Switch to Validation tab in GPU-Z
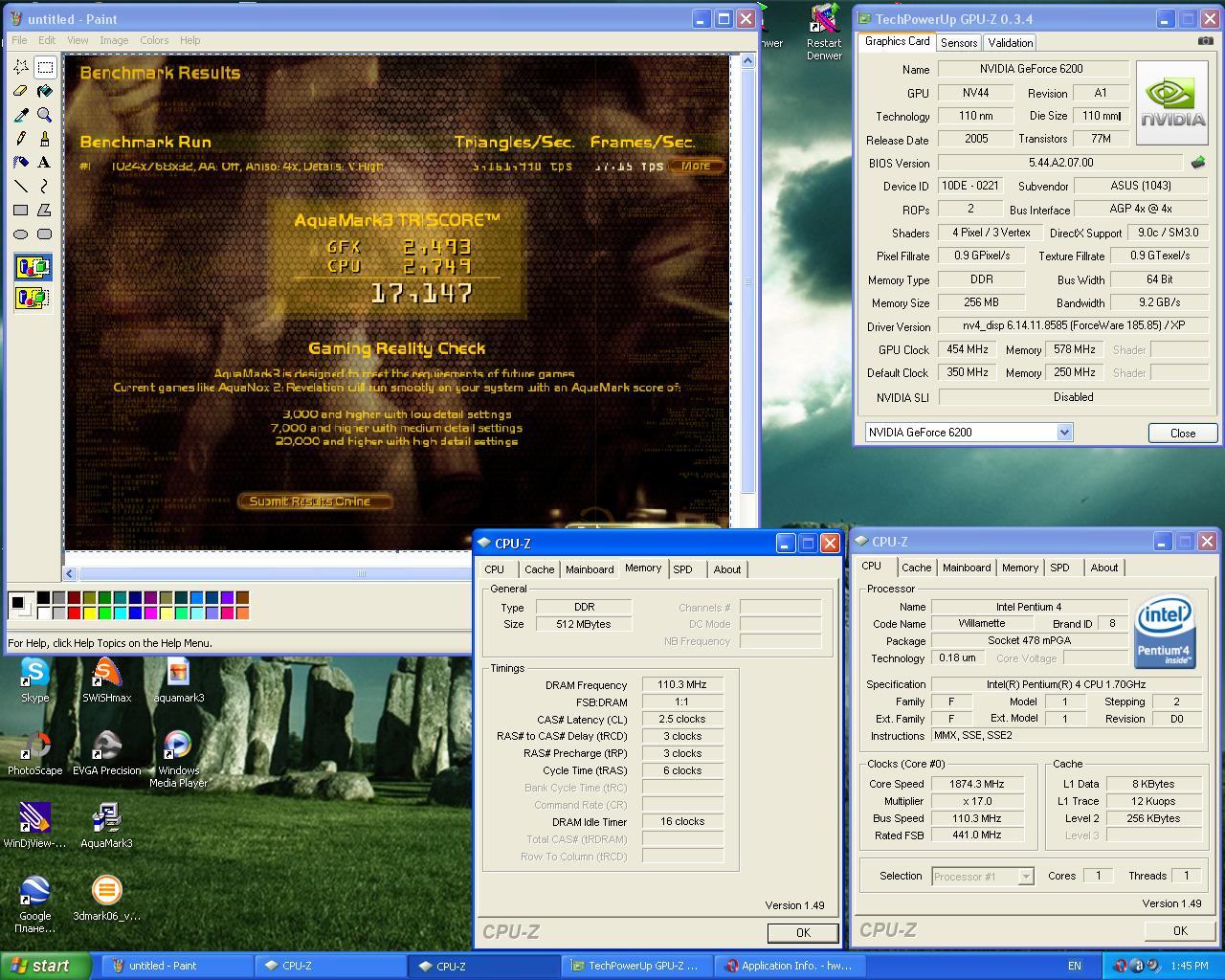The height and width of the screenshot is (980, 1225). 1010,43
